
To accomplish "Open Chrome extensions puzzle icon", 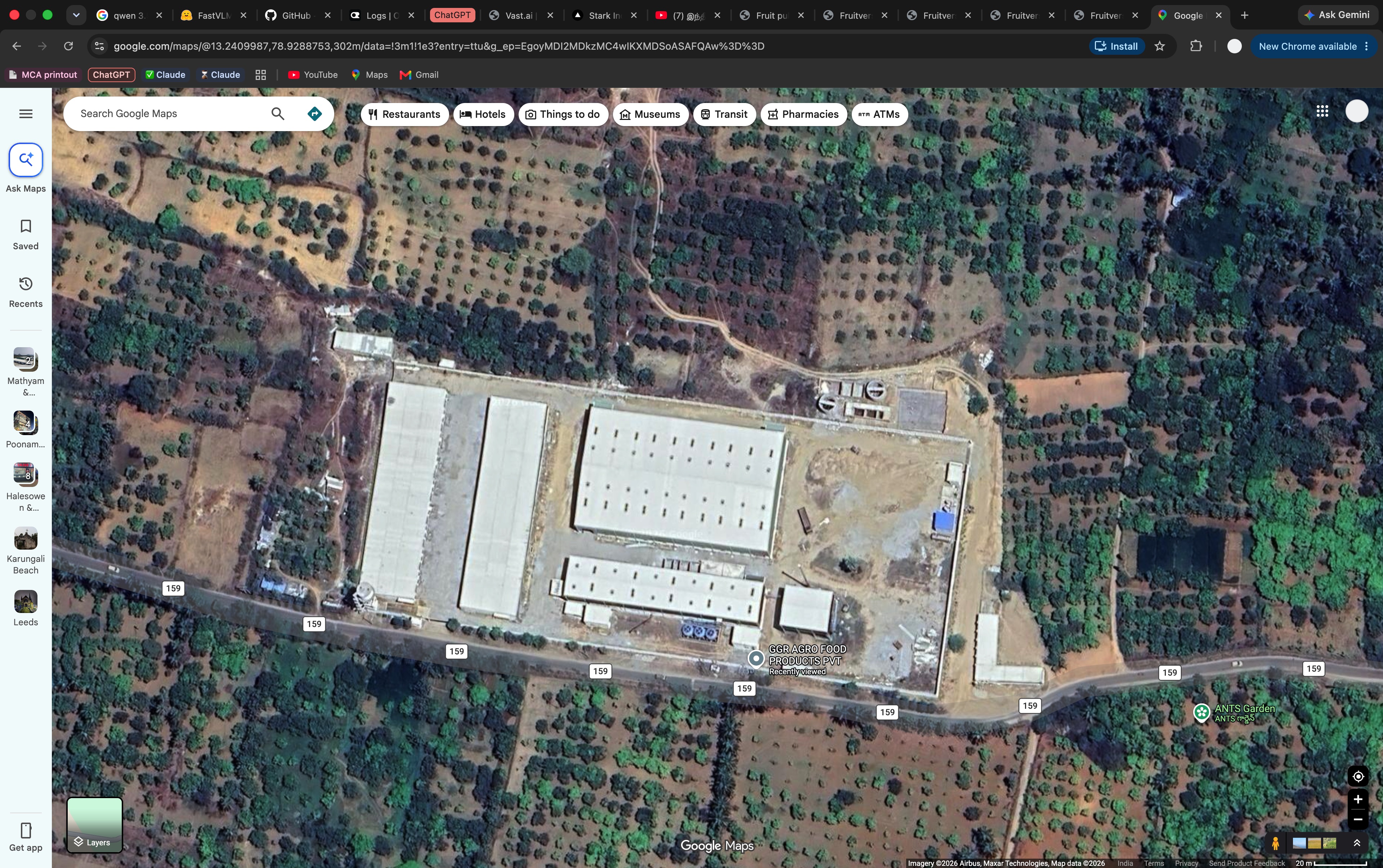I will point(1196,46).
